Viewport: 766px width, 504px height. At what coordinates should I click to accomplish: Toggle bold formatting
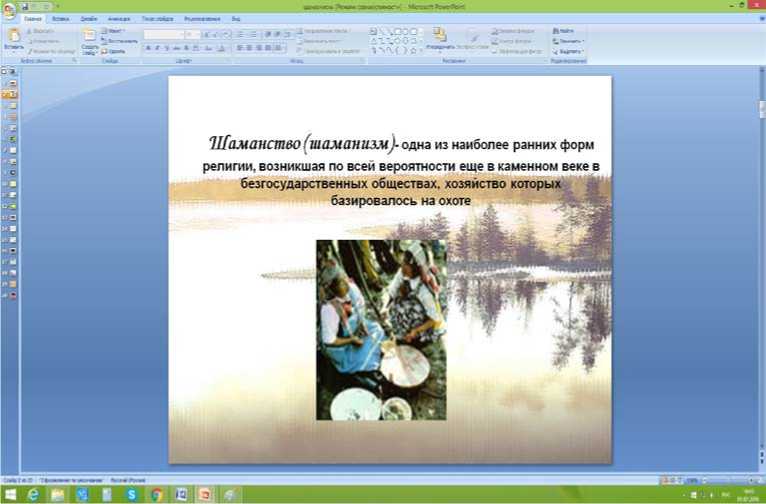coord(148,48)
